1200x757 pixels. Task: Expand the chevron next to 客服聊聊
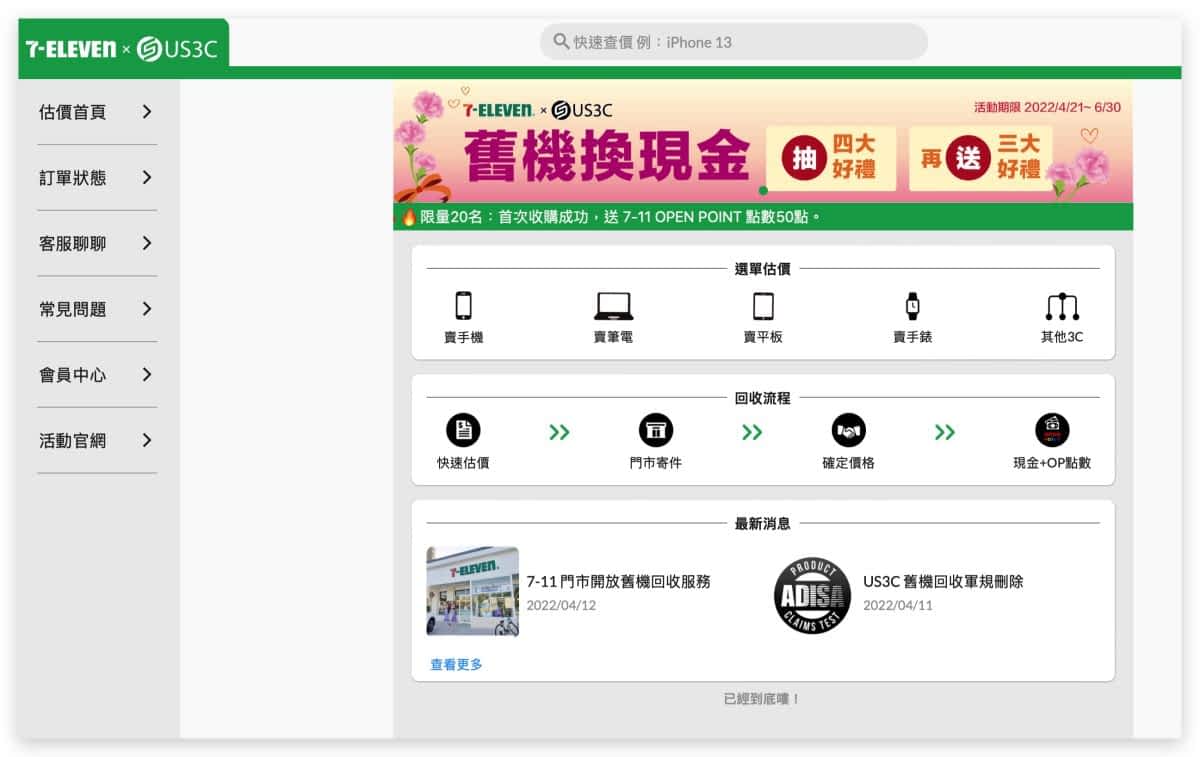(x=147, y=243)
